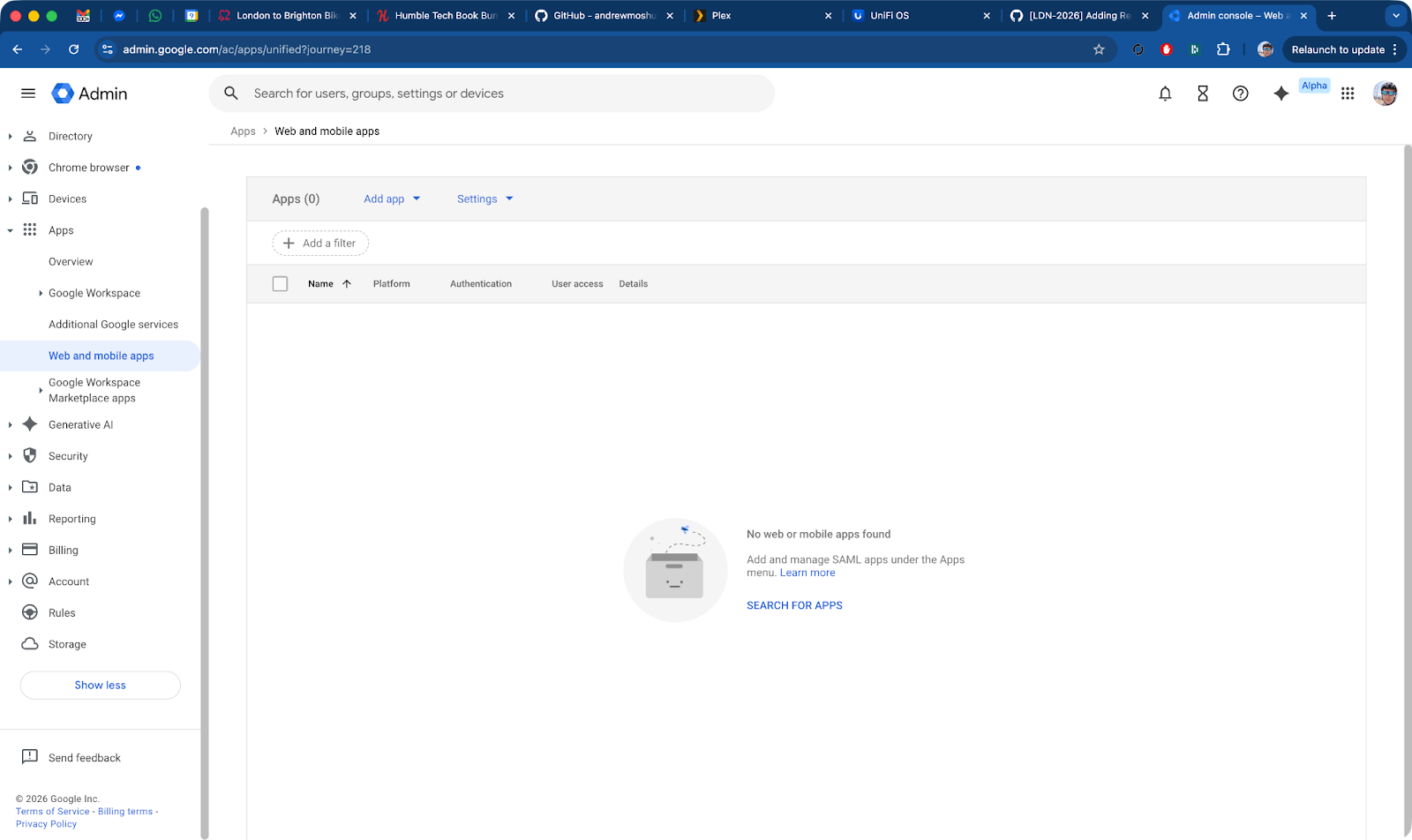The image size is (1412, 840).
Task: Select Additional Google services menu item
Action: (113, 325)
